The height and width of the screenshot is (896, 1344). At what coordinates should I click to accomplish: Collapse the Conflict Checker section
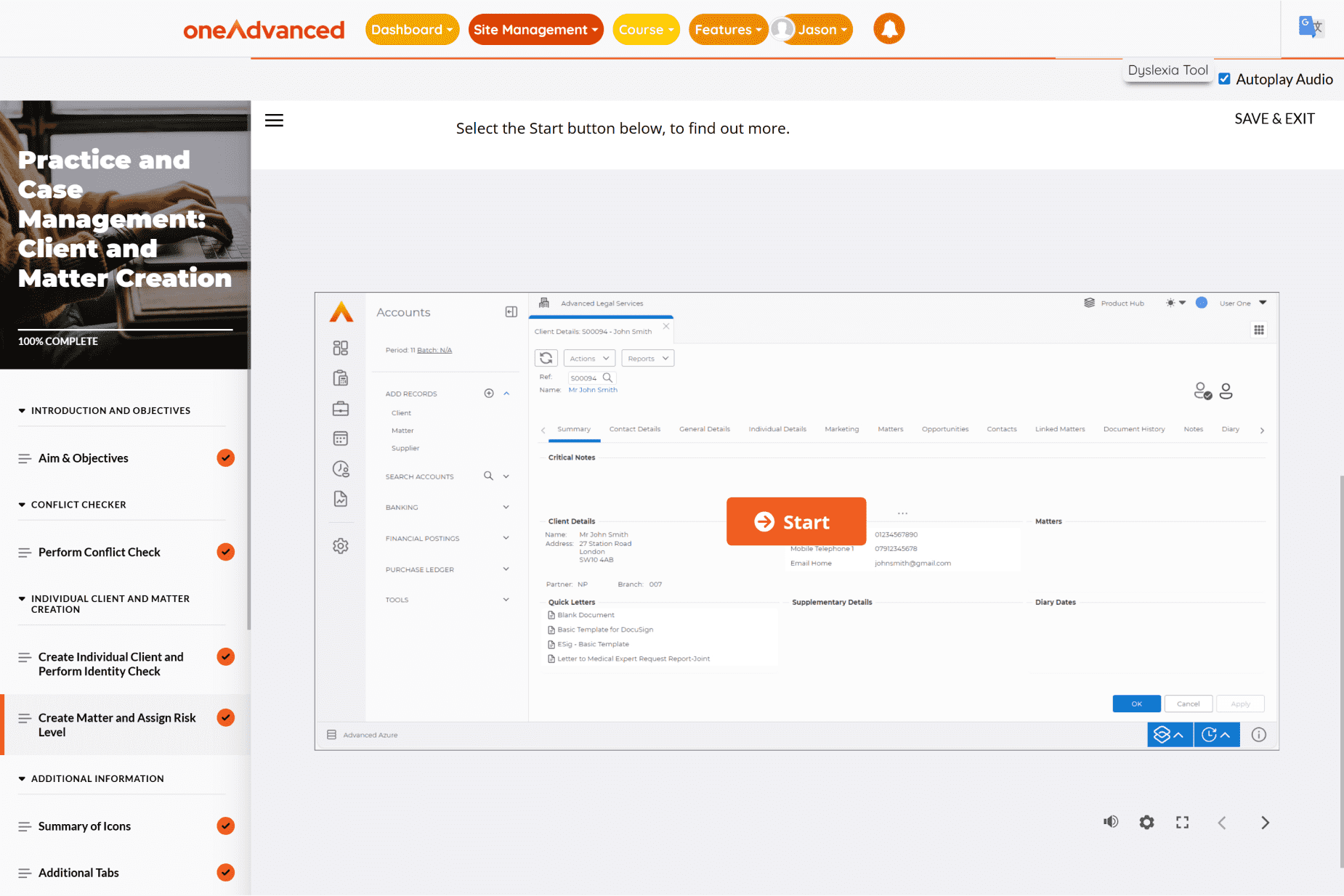[23, 505]
